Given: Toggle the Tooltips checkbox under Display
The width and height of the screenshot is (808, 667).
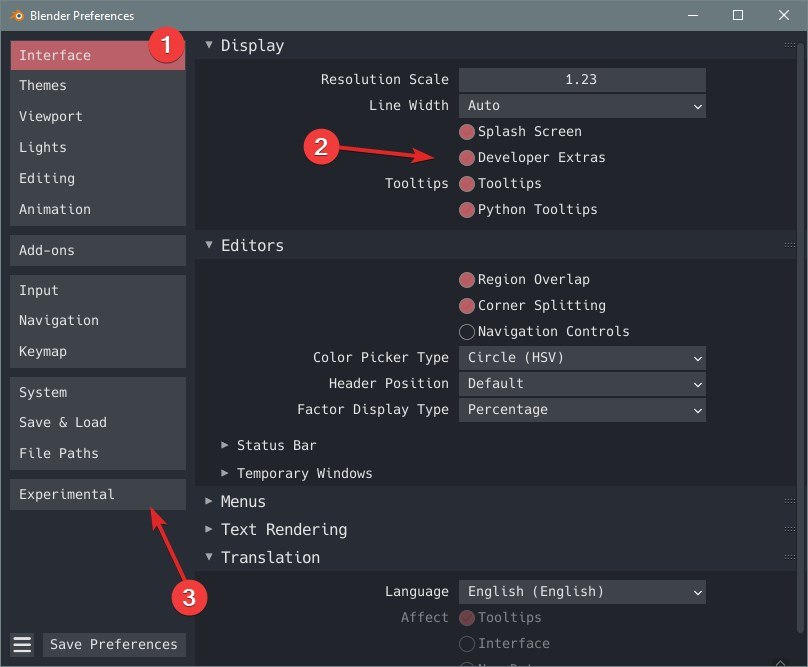Looking at the screenshot, I should [x=466, y=184].
